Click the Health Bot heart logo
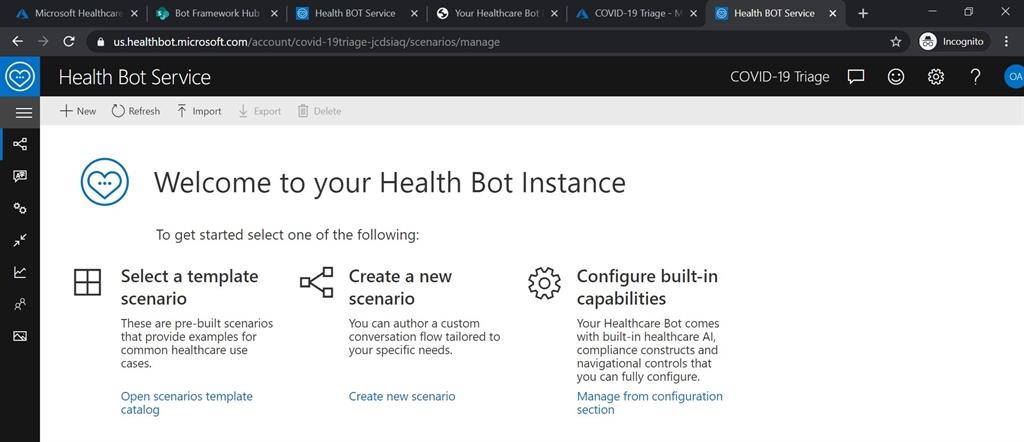The width and height of the screenshot is (1024, 442). [20, 76]
